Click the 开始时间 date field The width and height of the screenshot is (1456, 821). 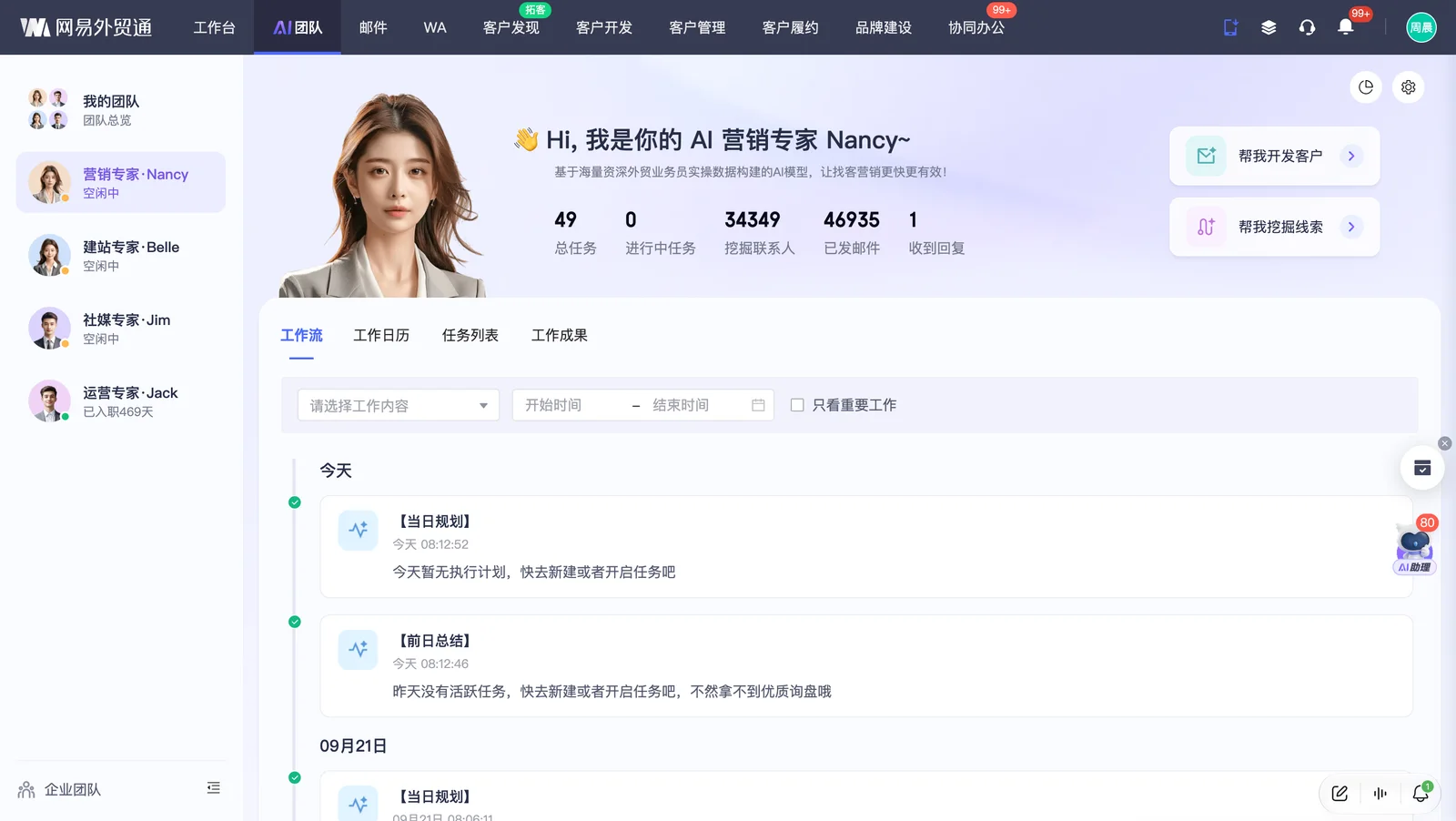click(571, 405)
